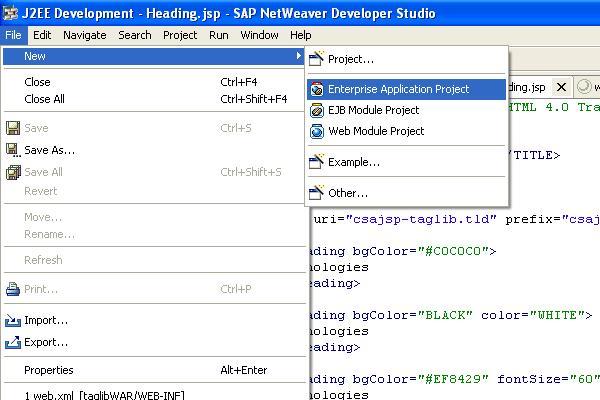Click the Export icon in File menu

coord(13,342)
